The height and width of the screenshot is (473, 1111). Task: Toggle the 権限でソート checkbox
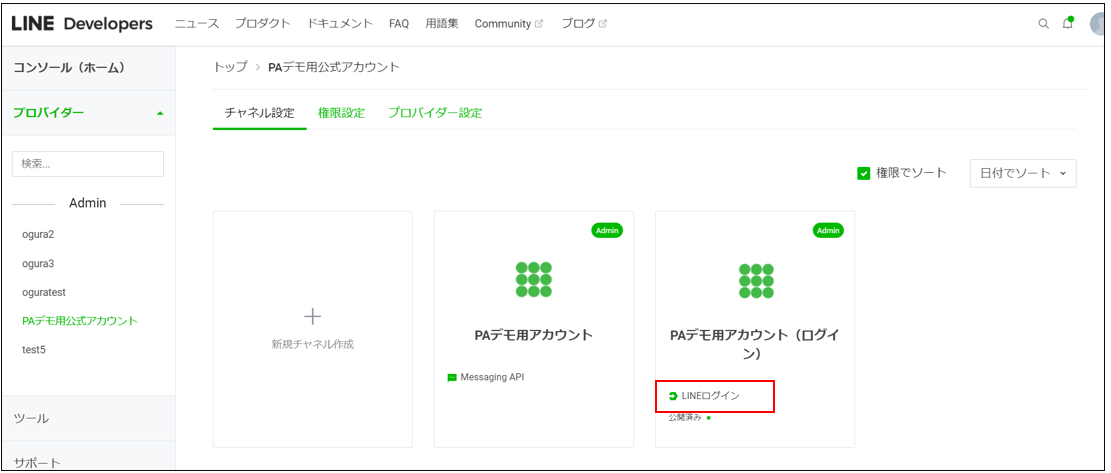tap(863, 173)
